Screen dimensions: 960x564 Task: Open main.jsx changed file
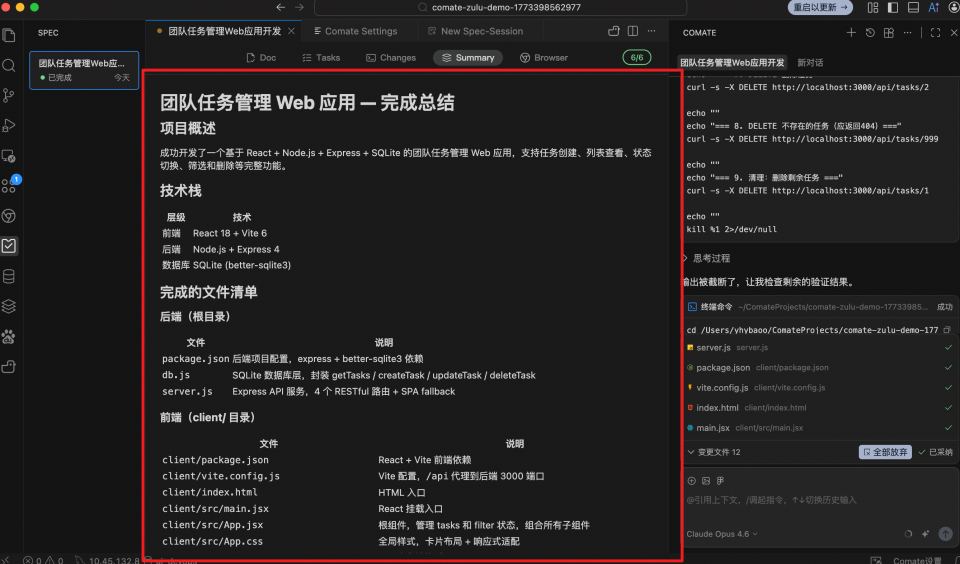[819, 428]
